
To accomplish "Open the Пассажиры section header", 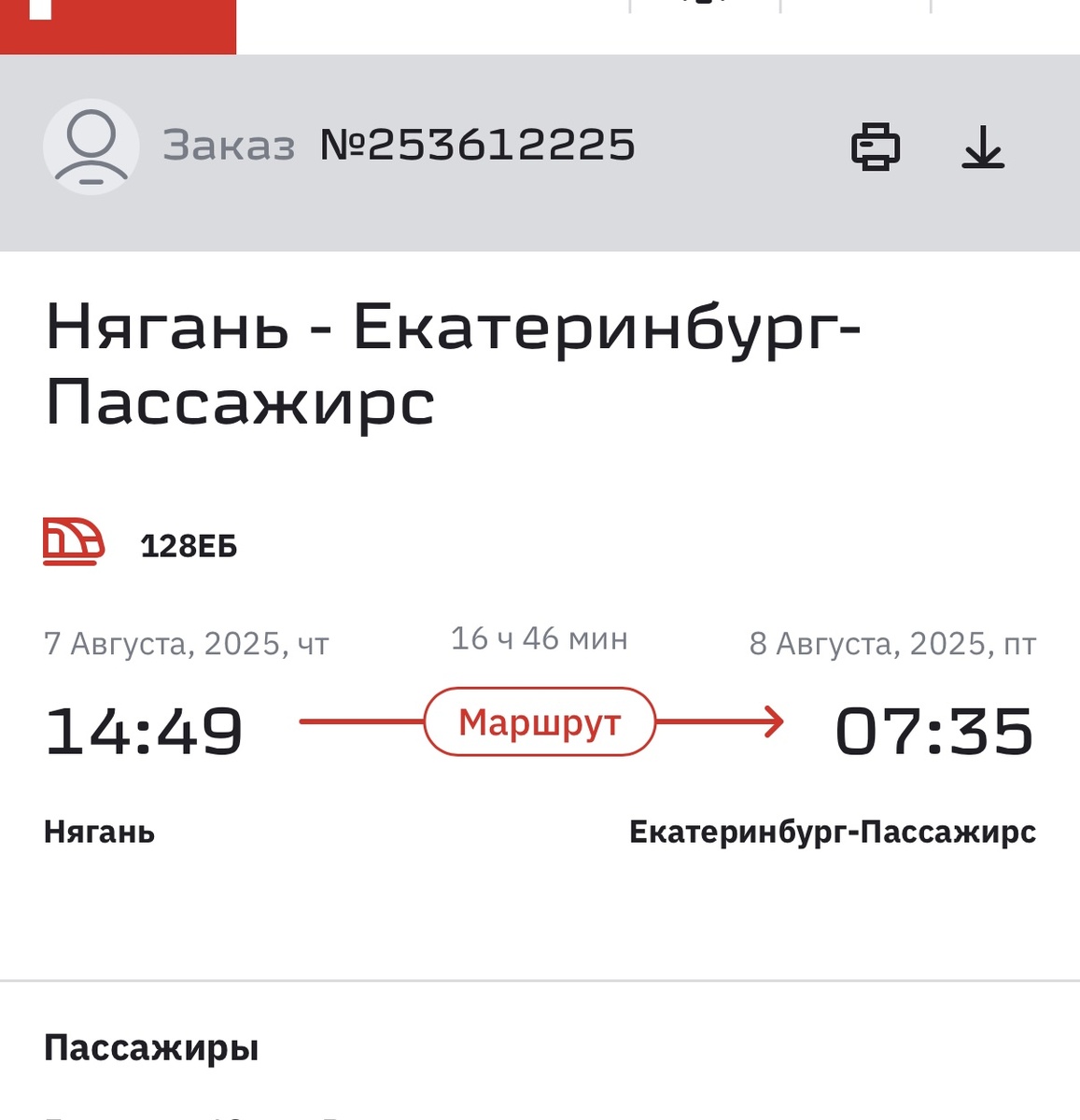I will click(152, 1047).
